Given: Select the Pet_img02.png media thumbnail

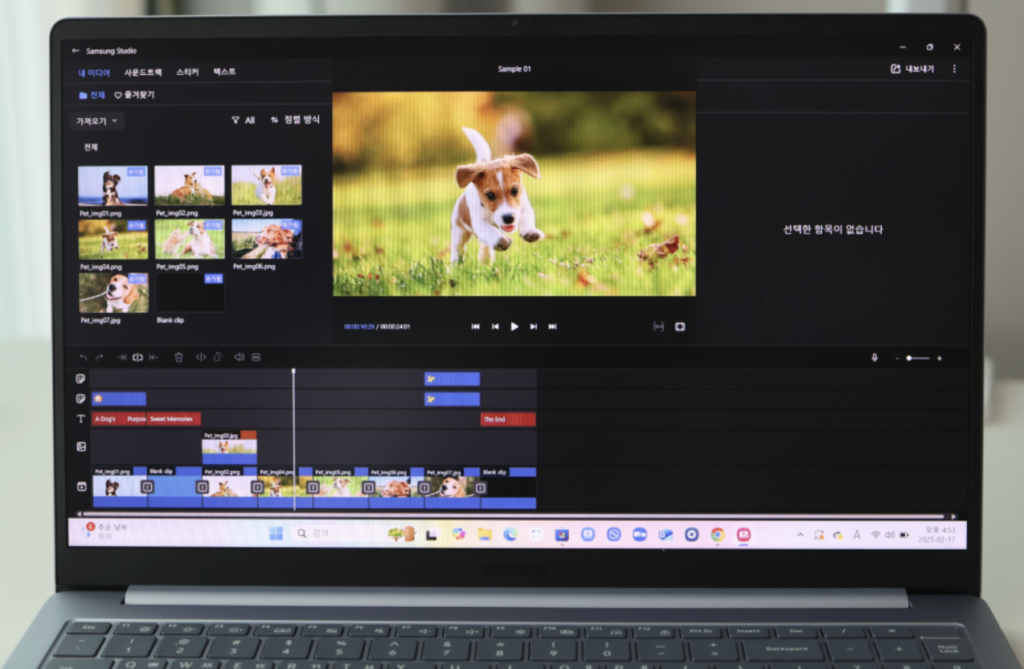Looking at the screenshot, I should tap(189, 186).
